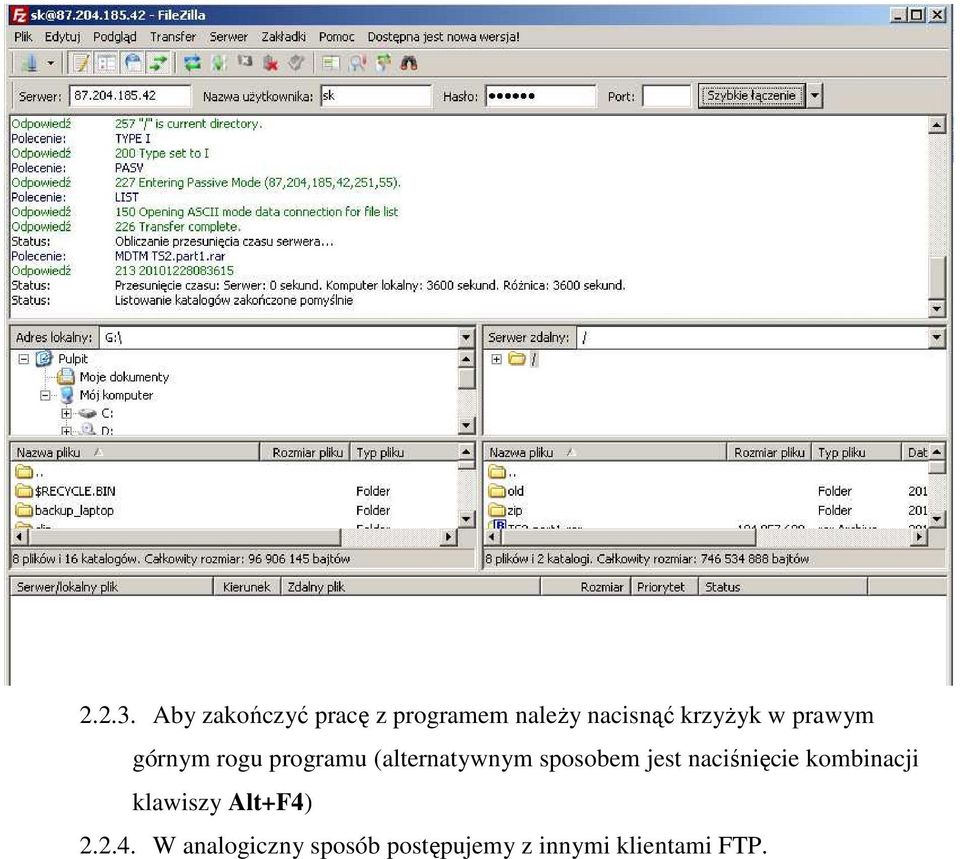Click the Priorytet queue column header
This screenshot has height=859, width=960.
(x=664, y=587)
